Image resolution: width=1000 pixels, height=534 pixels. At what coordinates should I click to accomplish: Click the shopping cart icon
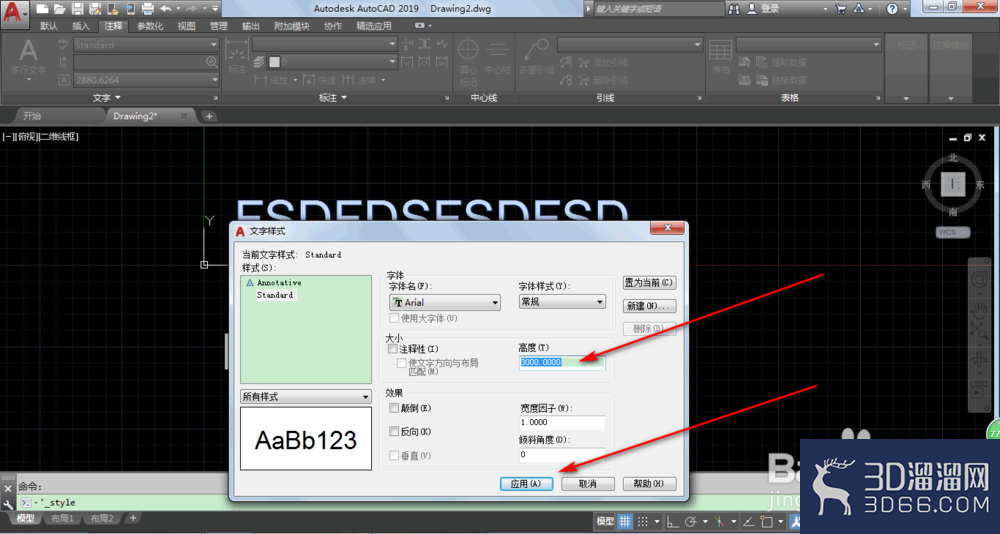point(841,9)
